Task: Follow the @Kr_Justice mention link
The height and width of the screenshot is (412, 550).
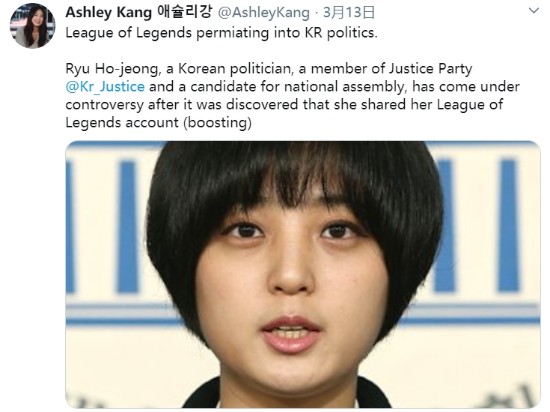Action: tap(105, 87)
